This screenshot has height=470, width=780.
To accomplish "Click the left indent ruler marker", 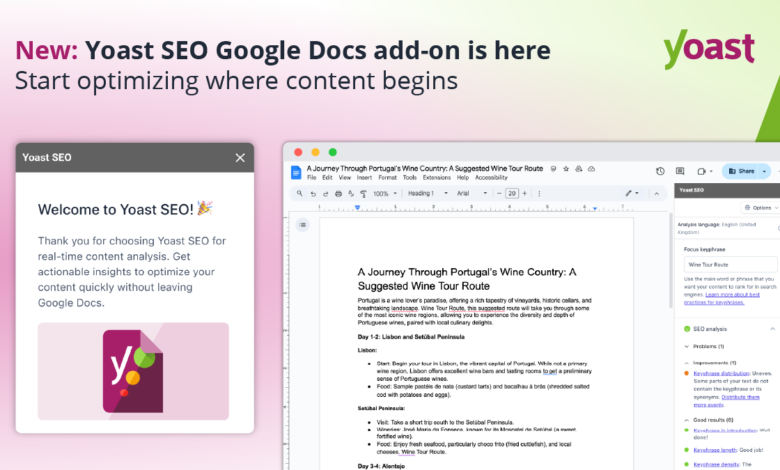I will pos(357,207).
